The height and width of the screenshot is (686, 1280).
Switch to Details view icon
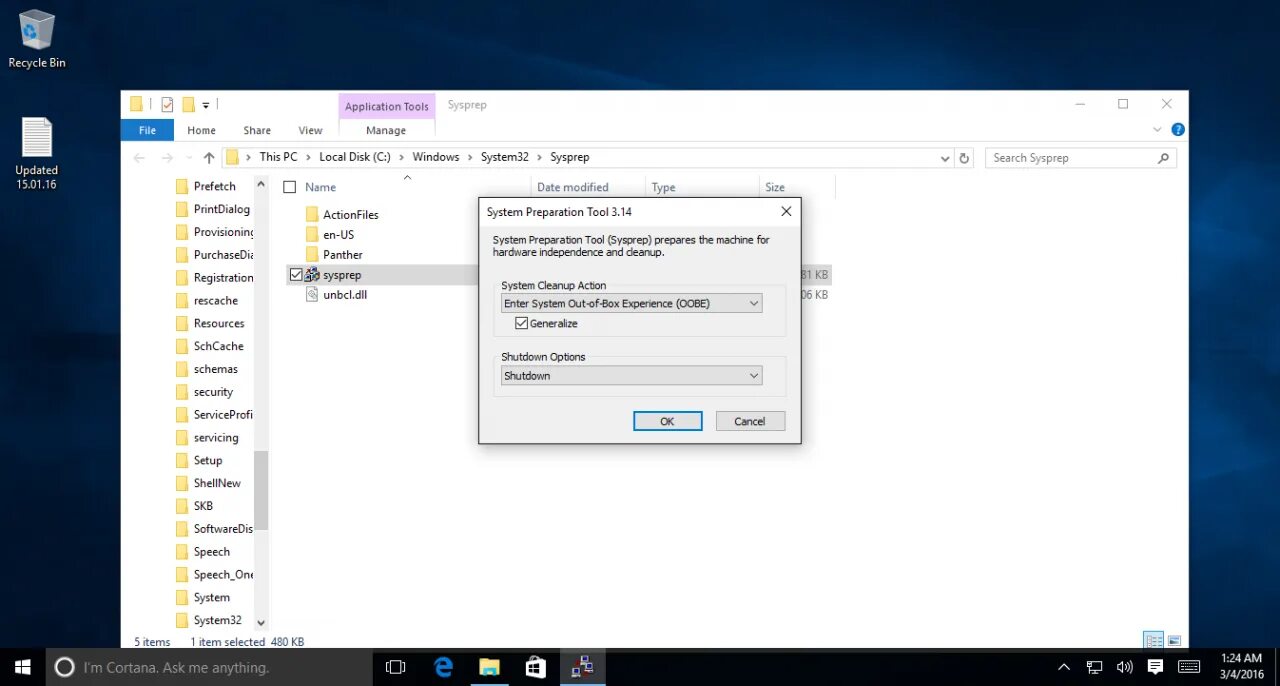1153,641
